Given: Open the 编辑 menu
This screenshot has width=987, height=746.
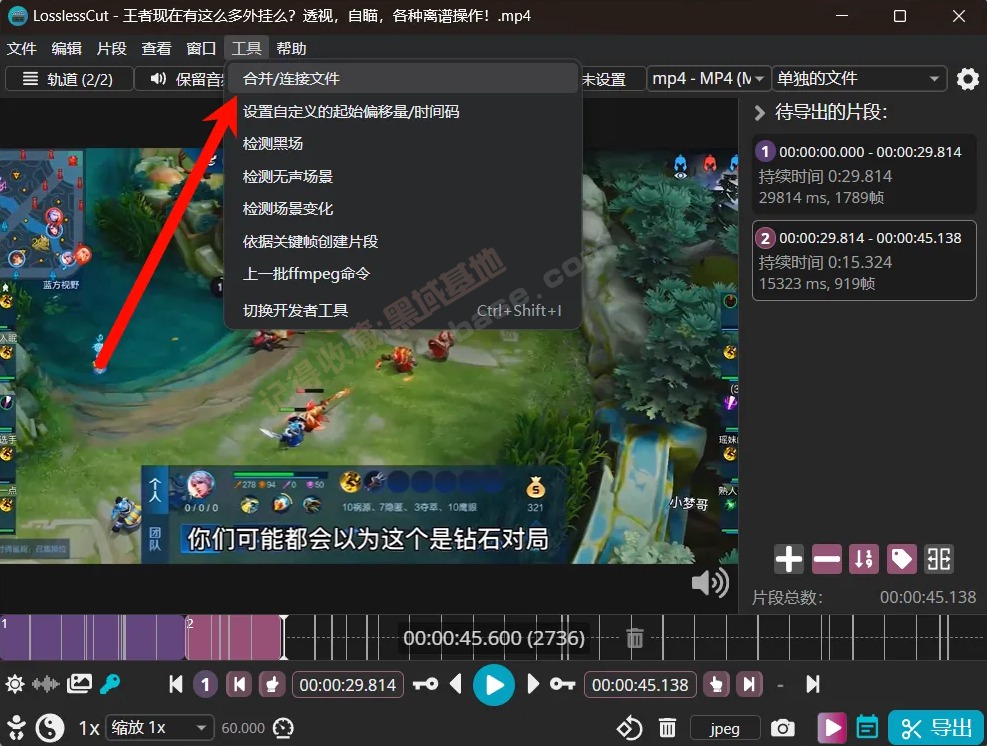Looking at the screenshot, I should pos(67,48).
